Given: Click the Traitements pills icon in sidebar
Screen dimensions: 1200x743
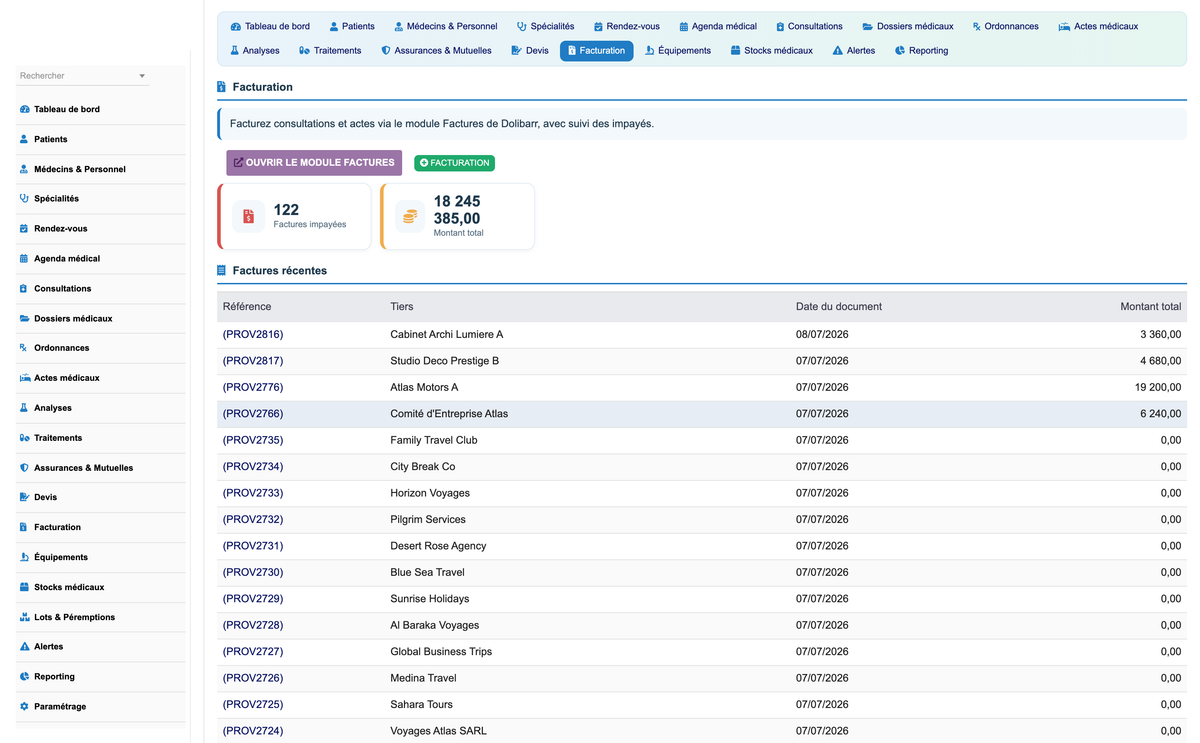Looking at the screenshot, I should click(x=24, y=438).
